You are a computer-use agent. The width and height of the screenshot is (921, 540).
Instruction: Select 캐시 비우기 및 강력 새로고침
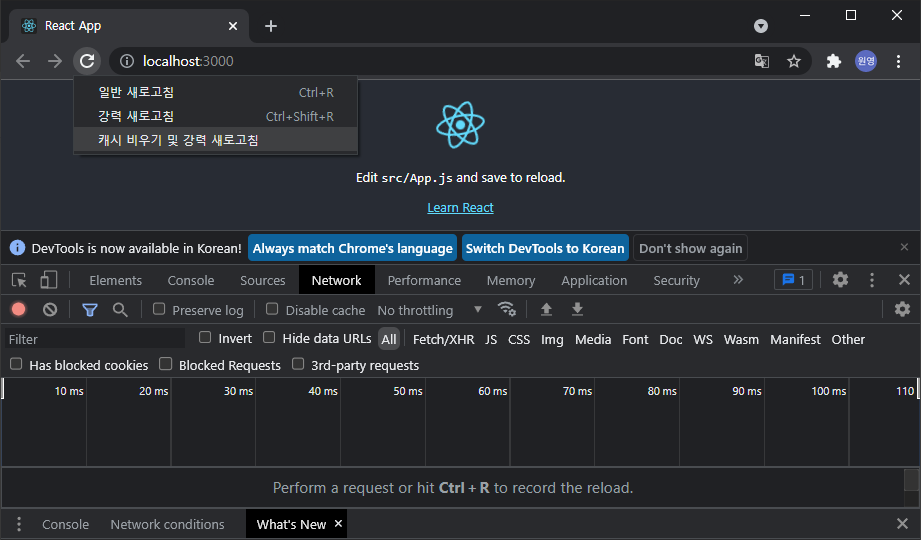[x=216, y=140]
